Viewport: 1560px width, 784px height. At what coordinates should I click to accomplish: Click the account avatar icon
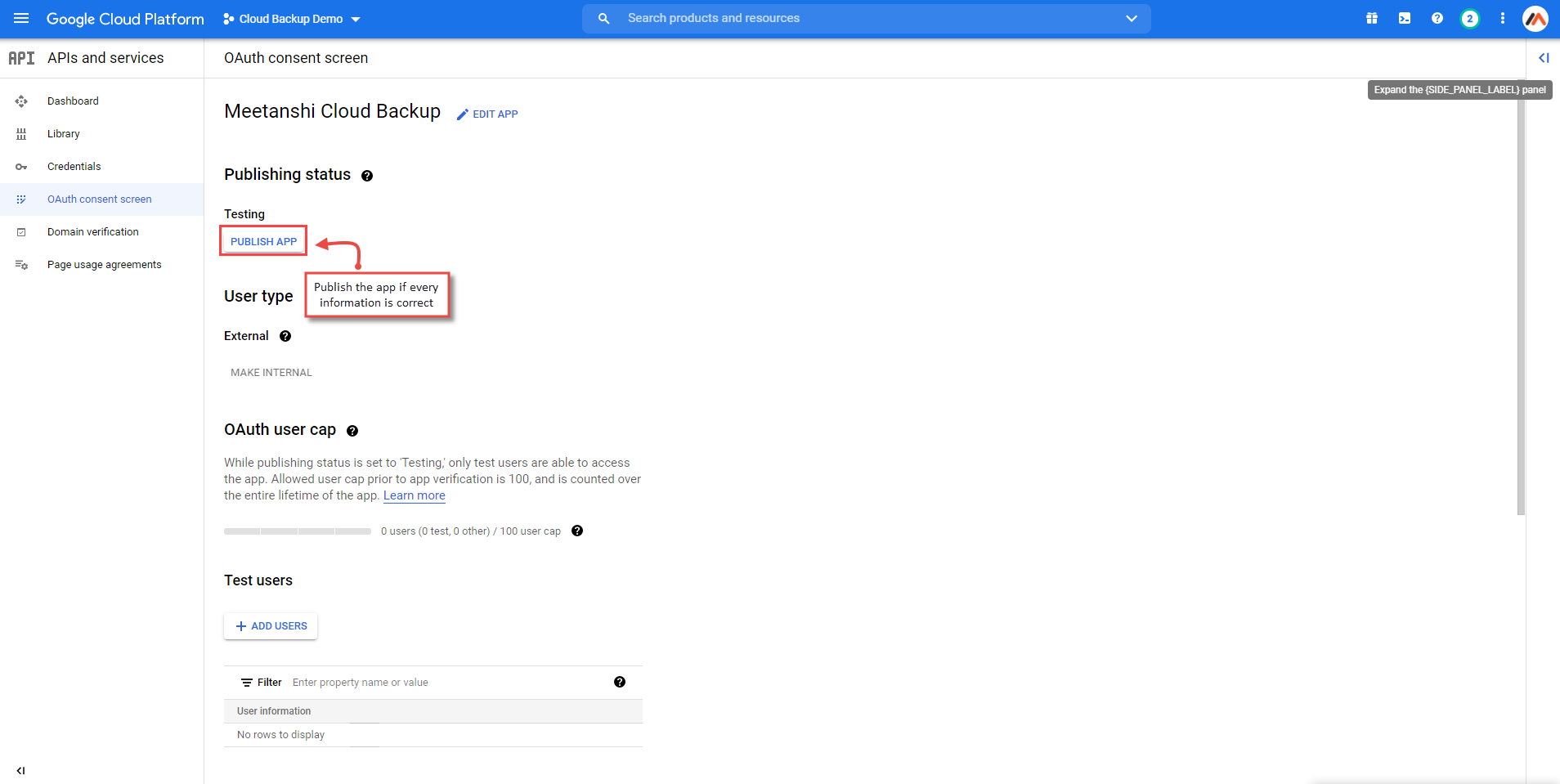point(1535,18)
